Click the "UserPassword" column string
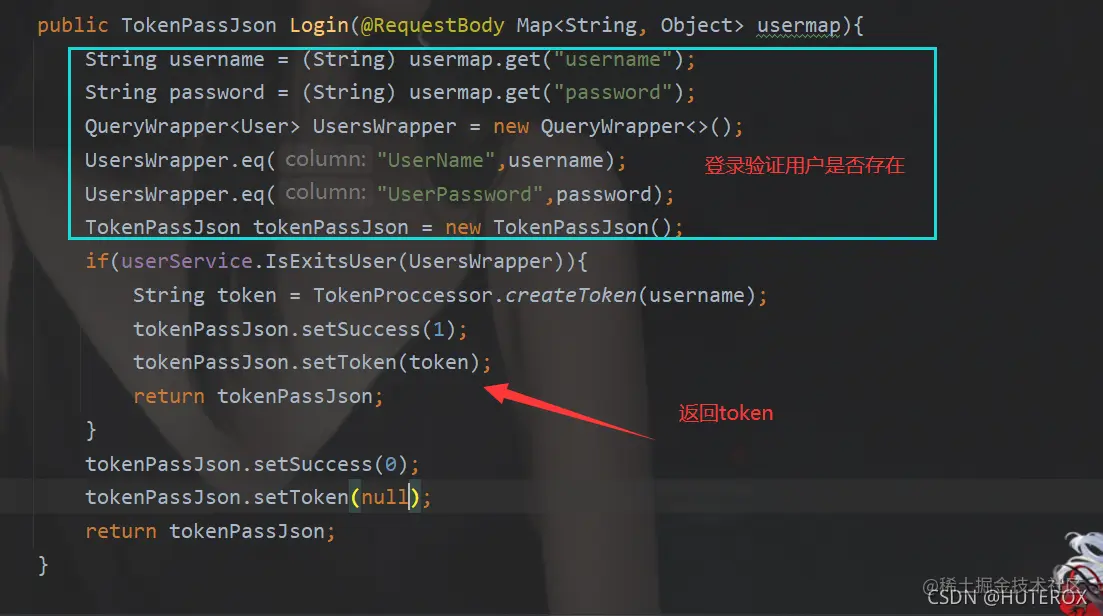Screen dimensions: 1103x616 (460, 194)
